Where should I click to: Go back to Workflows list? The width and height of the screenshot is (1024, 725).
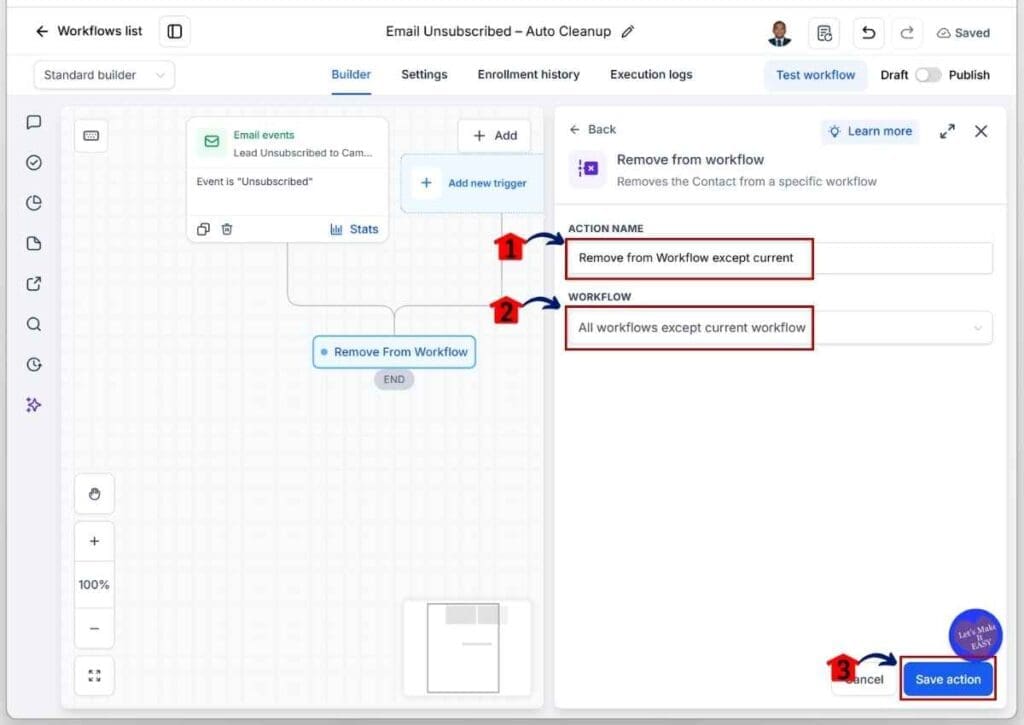pos(88,31)
